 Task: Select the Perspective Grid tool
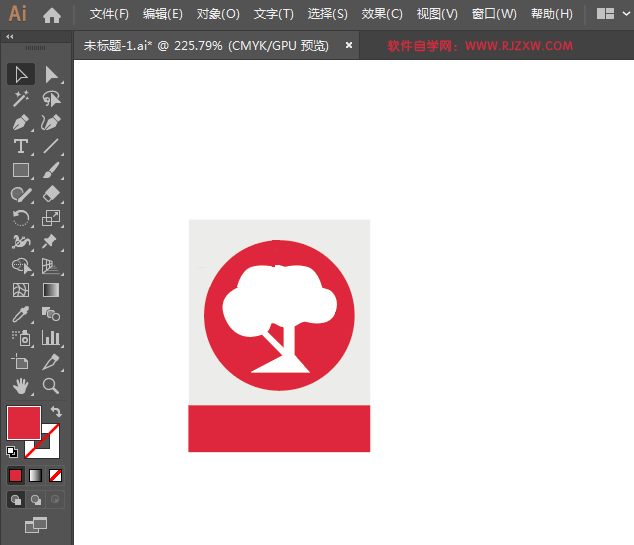[x=51, y=266]
